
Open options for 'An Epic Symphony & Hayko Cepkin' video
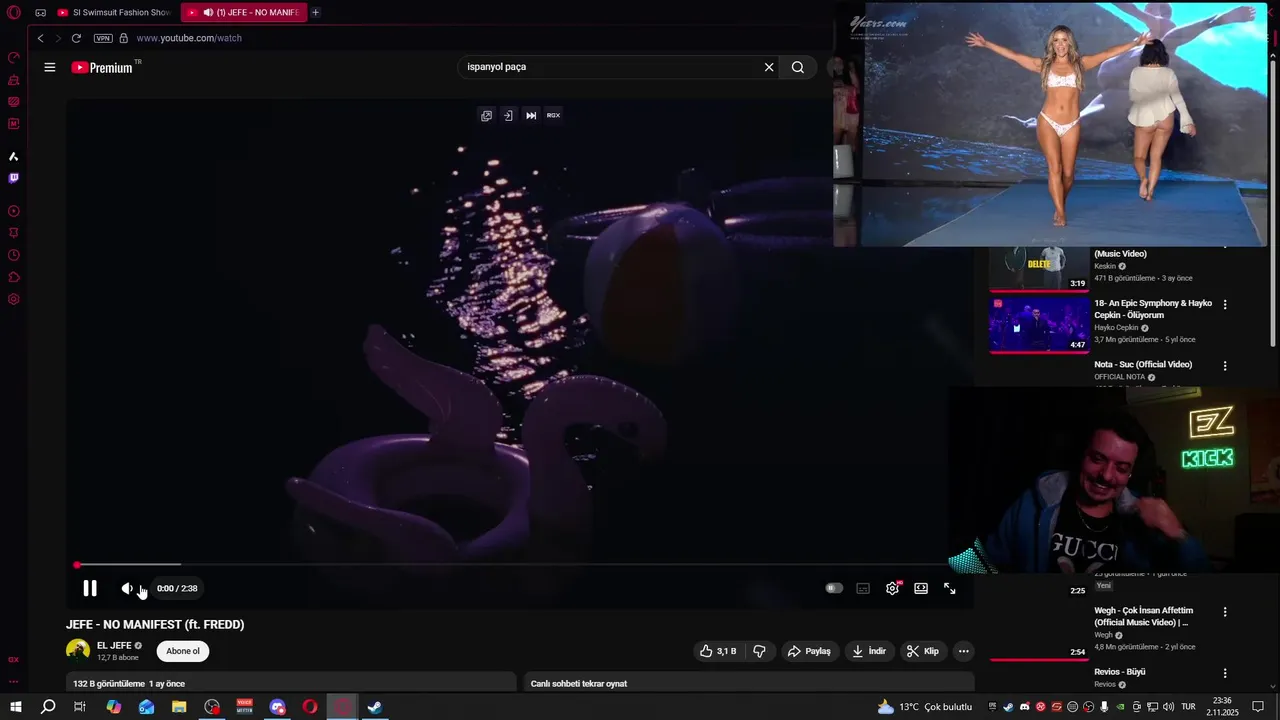pyautogui.click(x=1225, y=304)
